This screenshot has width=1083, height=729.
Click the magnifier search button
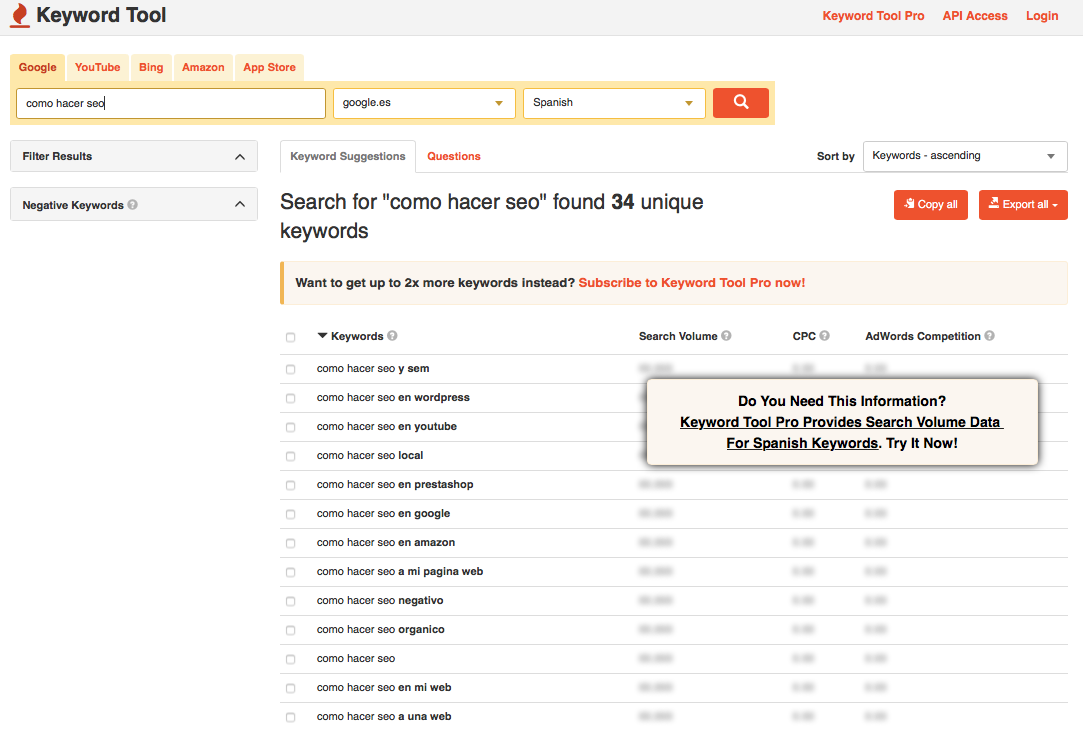740,103
